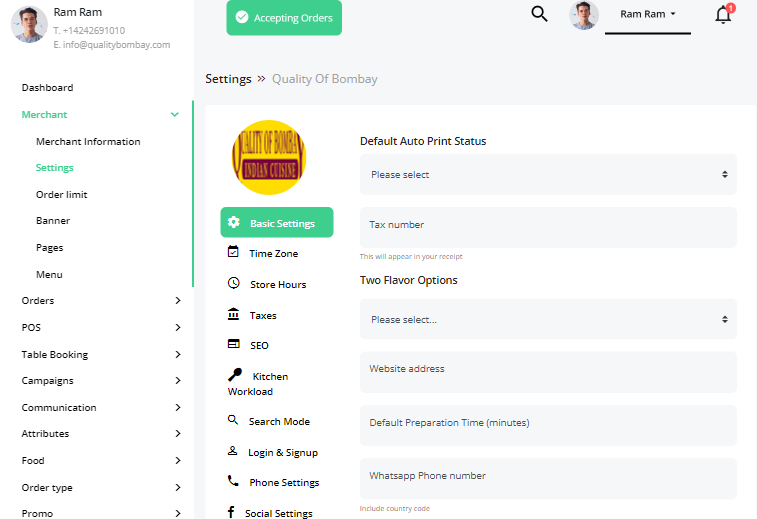The image size is (757, 519).
Task: Open the Default Auto Print Status dropdown
Action: (548, 174)
